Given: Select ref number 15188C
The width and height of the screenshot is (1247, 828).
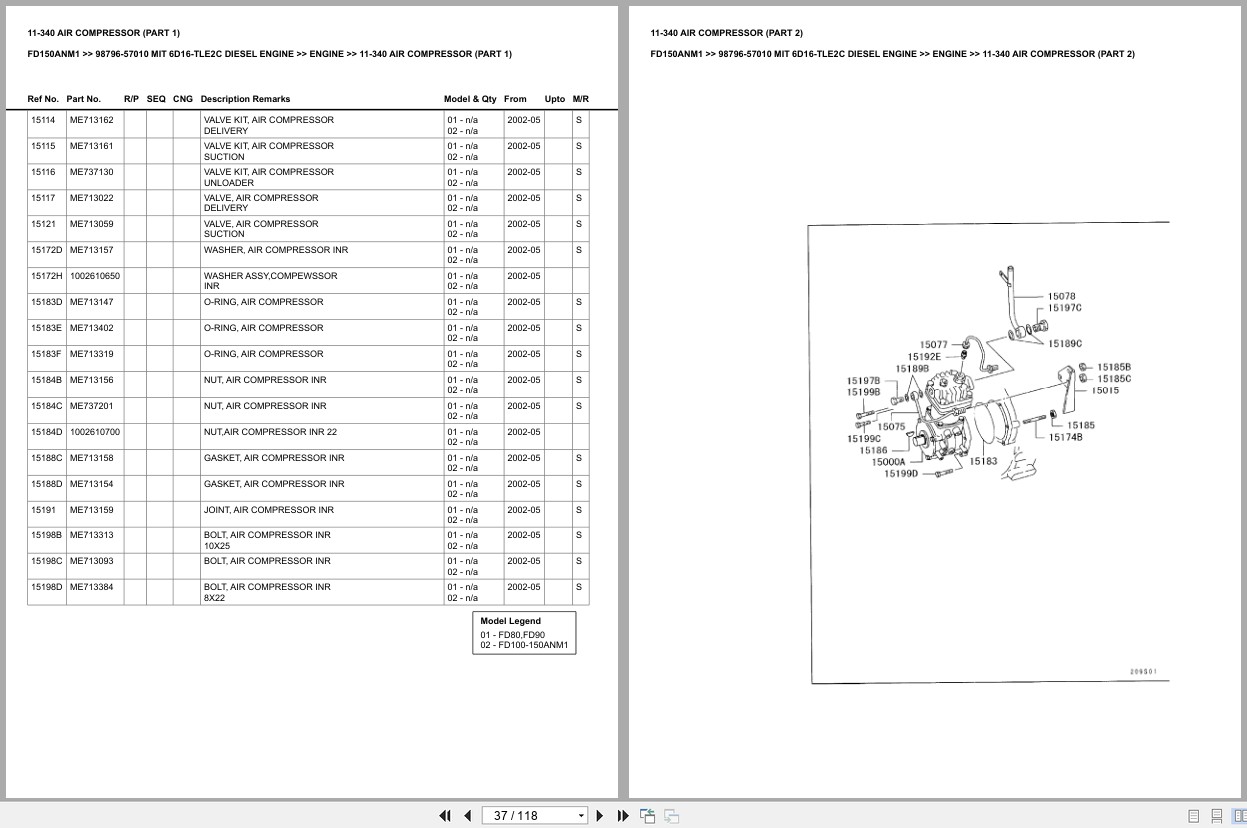Looking at the screenshot, I should (47, 458).
